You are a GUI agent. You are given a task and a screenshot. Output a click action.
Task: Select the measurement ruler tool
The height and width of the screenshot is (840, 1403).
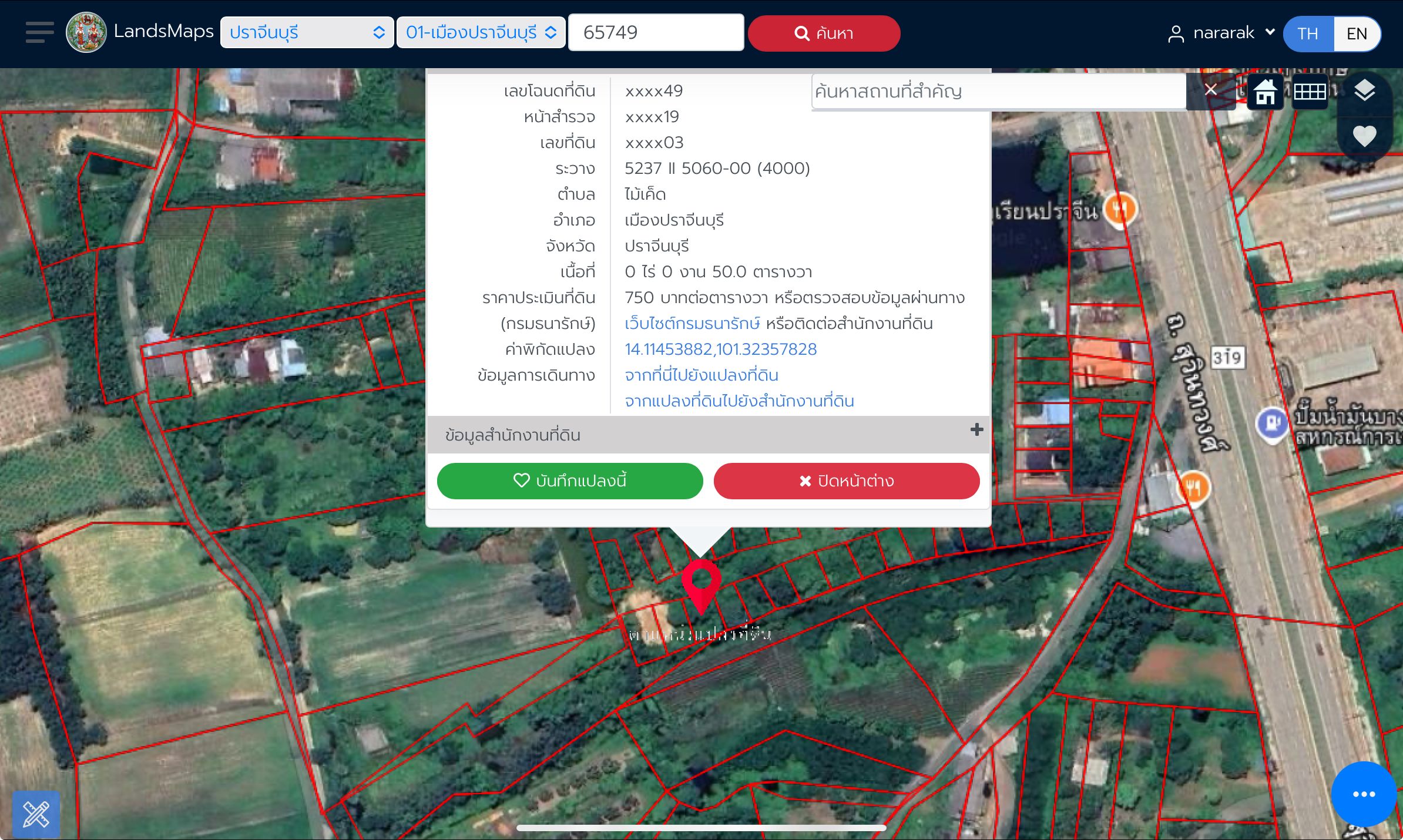[36, 814]
